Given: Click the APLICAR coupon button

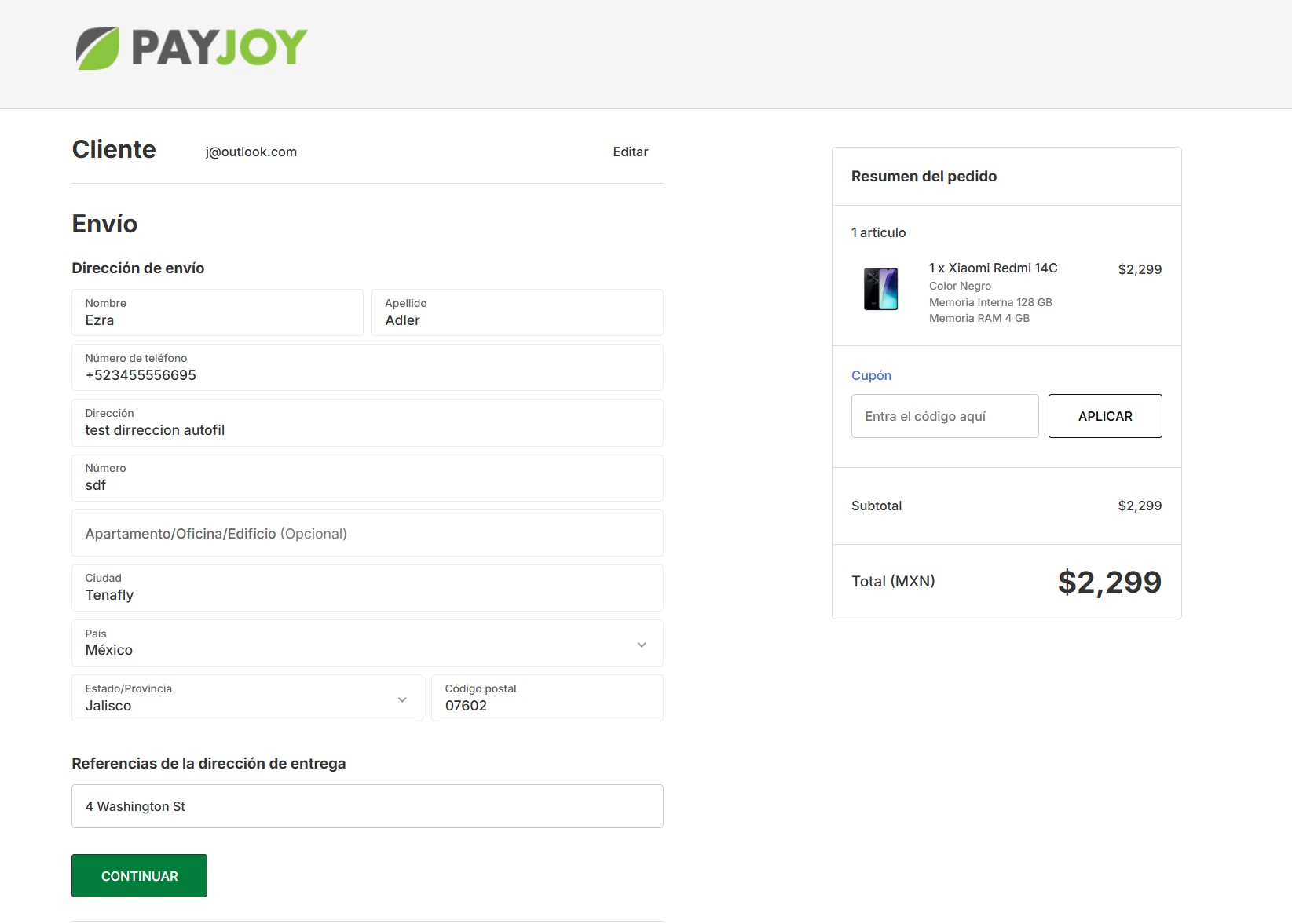Looking at the screenshot, I should [1105, 416].
